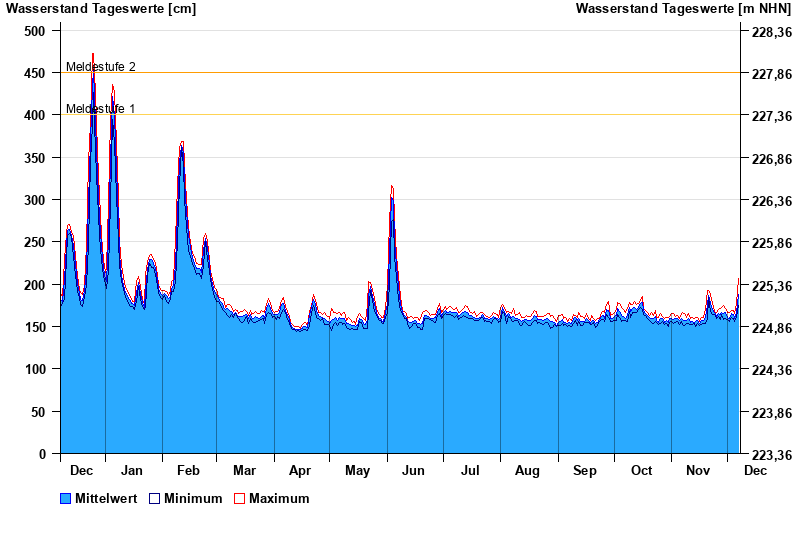Click the peak of the June spike
This screenshot has width=800, height=550.
click(391, 188)
